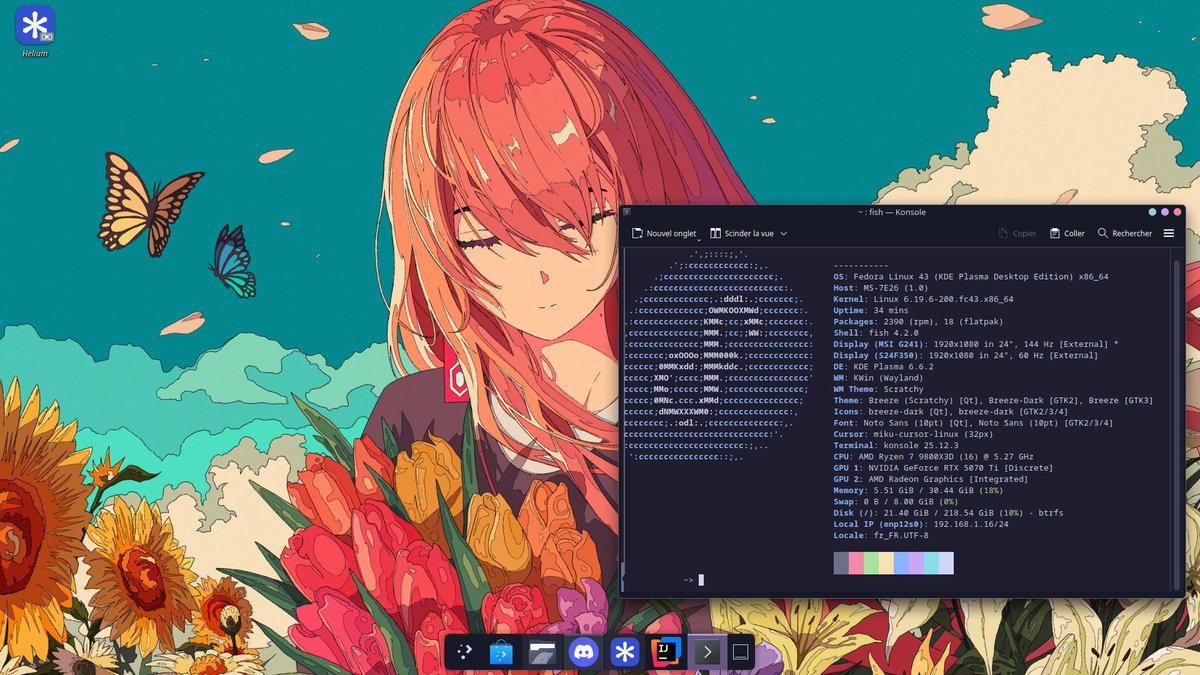
Task: Click the "Packages: 2390 (rpm)" line
Action: (918, 322)
